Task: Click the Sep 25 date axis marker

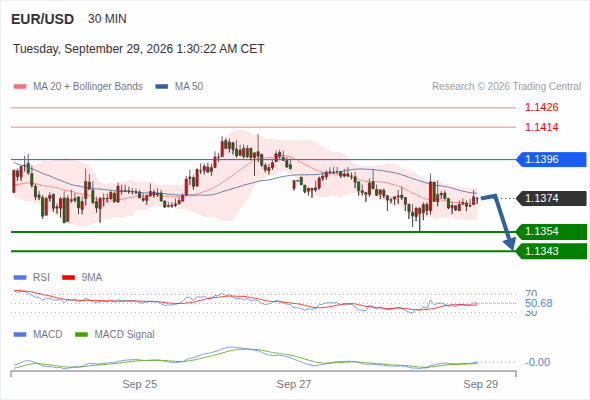Action: [140, 384]
